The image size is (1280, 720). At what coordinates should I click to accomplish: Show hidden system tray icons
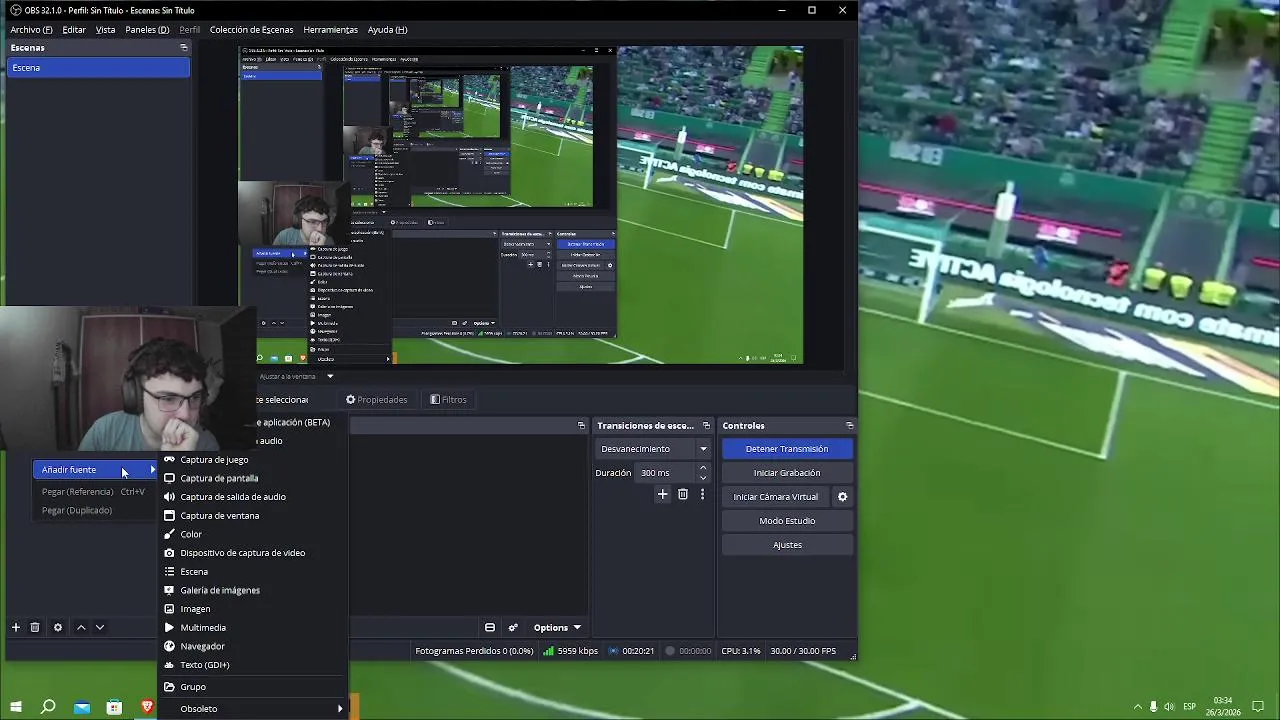pos(1137,707)
